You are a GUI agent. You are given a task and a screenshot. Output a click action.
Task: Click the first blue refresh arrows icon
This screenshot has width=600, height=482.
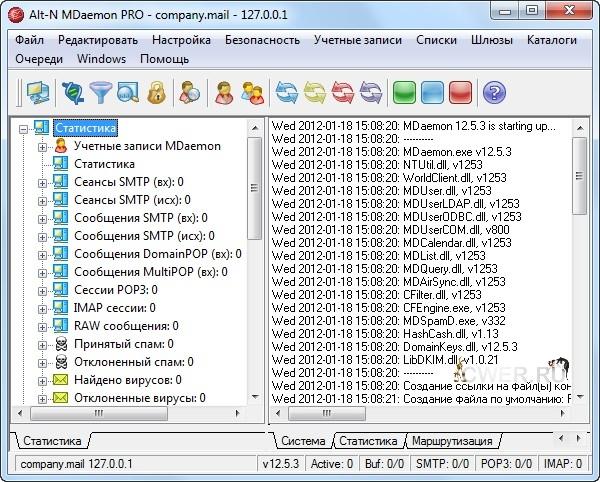point(288,94)
